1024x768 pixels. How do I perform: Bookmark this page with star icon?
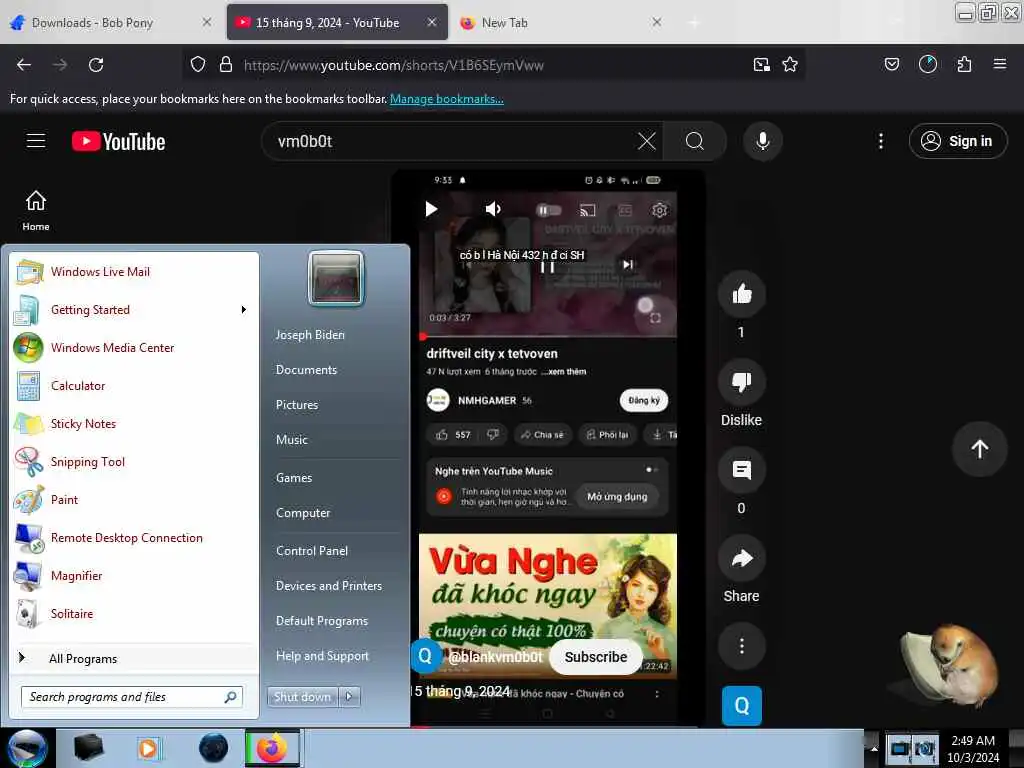[x=790, y=65]
